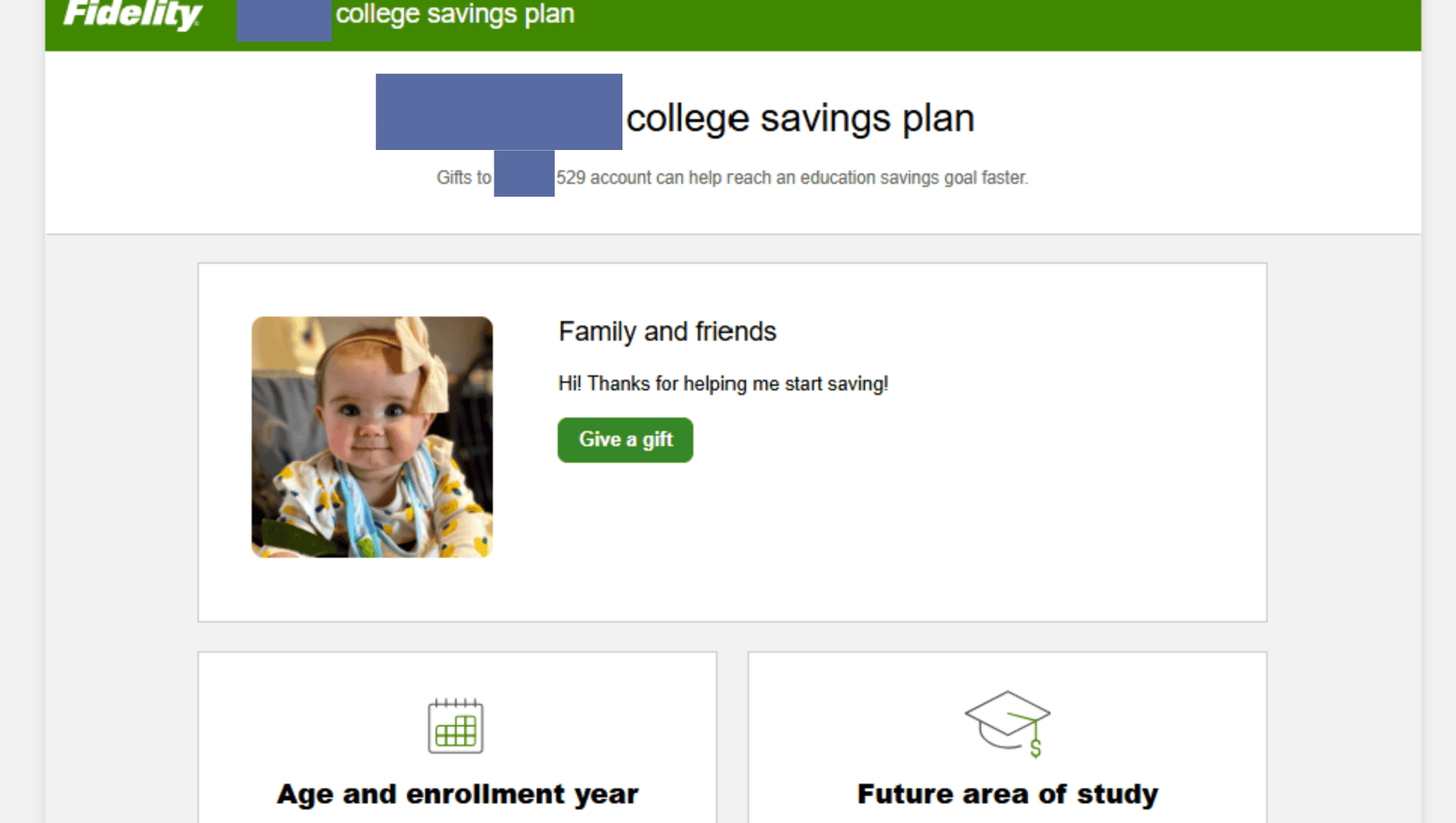Click the calendar/enrollment year icon
1456x823 pixels.
coord(456,726)
